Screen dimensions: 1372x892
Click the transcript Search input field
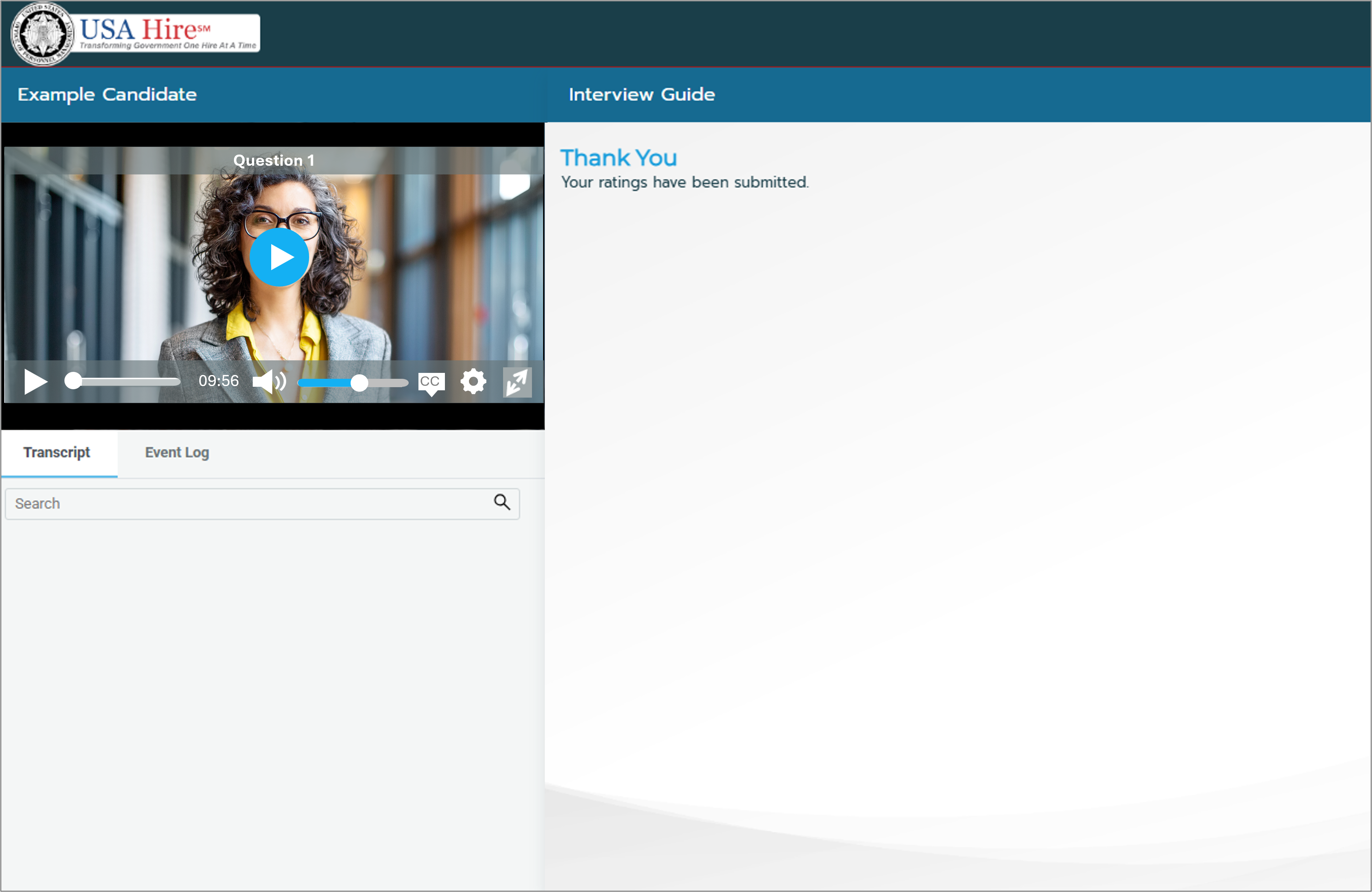click(x=262, y=504)
